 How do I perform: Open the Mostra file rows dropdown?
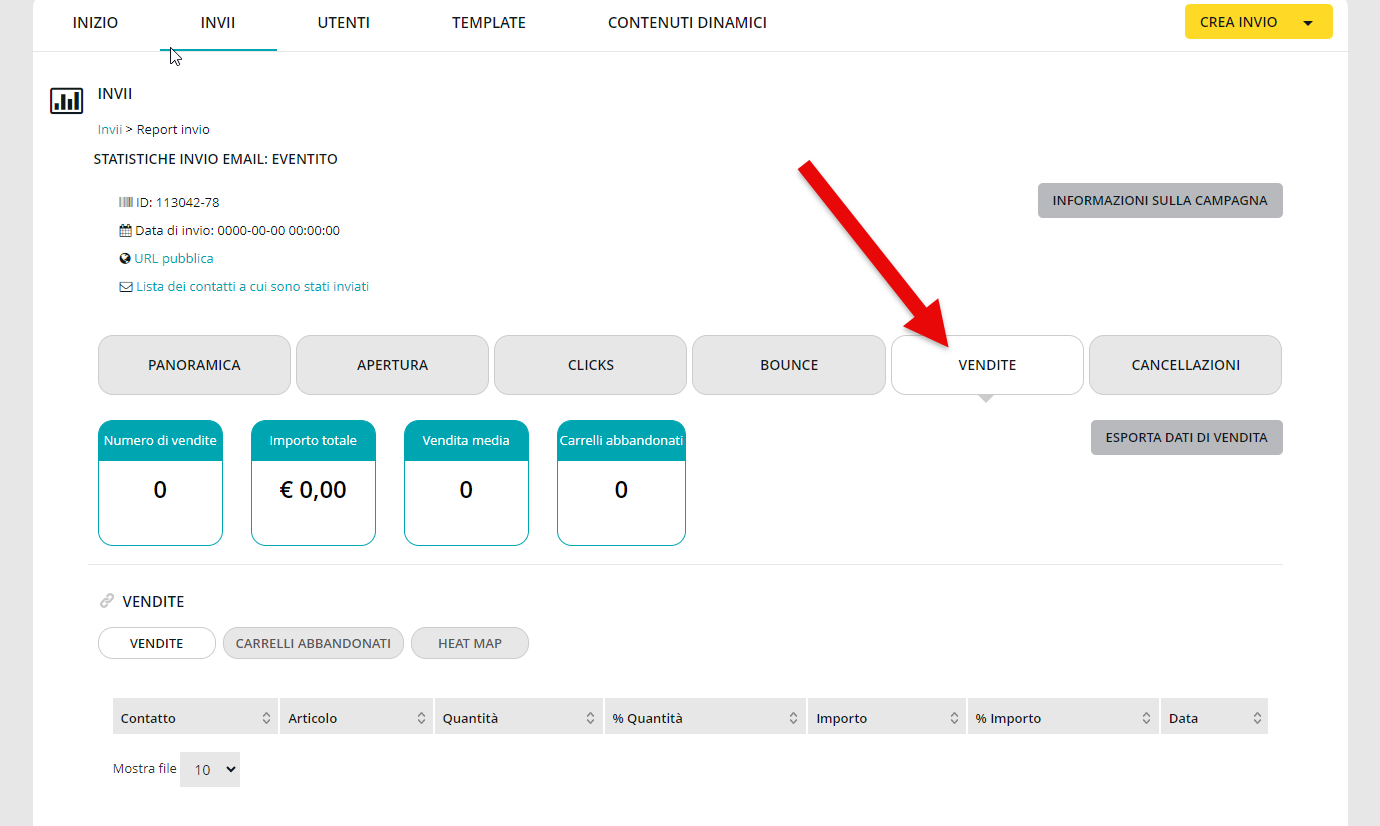(x=210, y=769)
